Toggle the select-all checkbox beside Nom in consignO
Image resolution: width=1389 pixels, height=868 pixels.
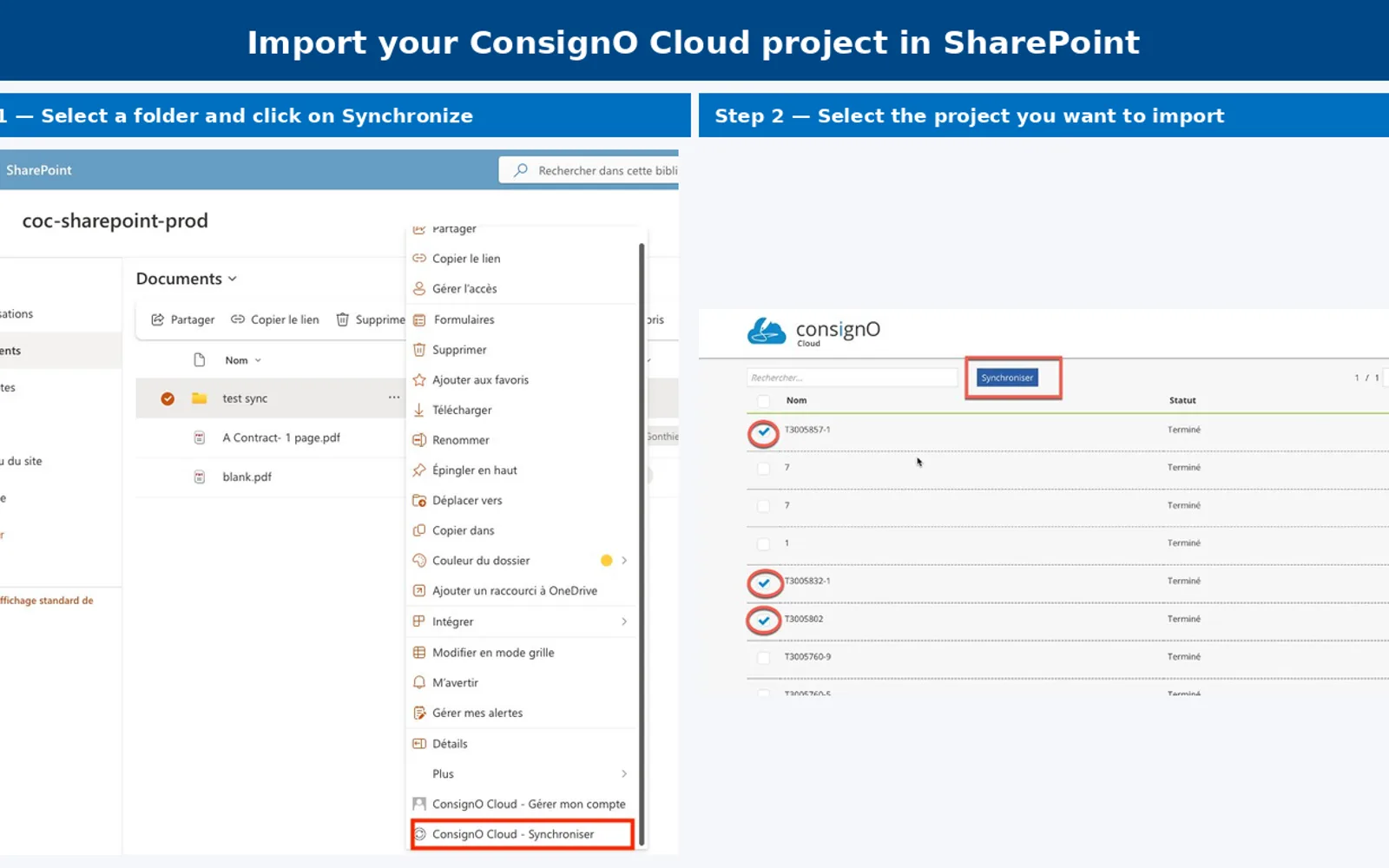point(763,401)
